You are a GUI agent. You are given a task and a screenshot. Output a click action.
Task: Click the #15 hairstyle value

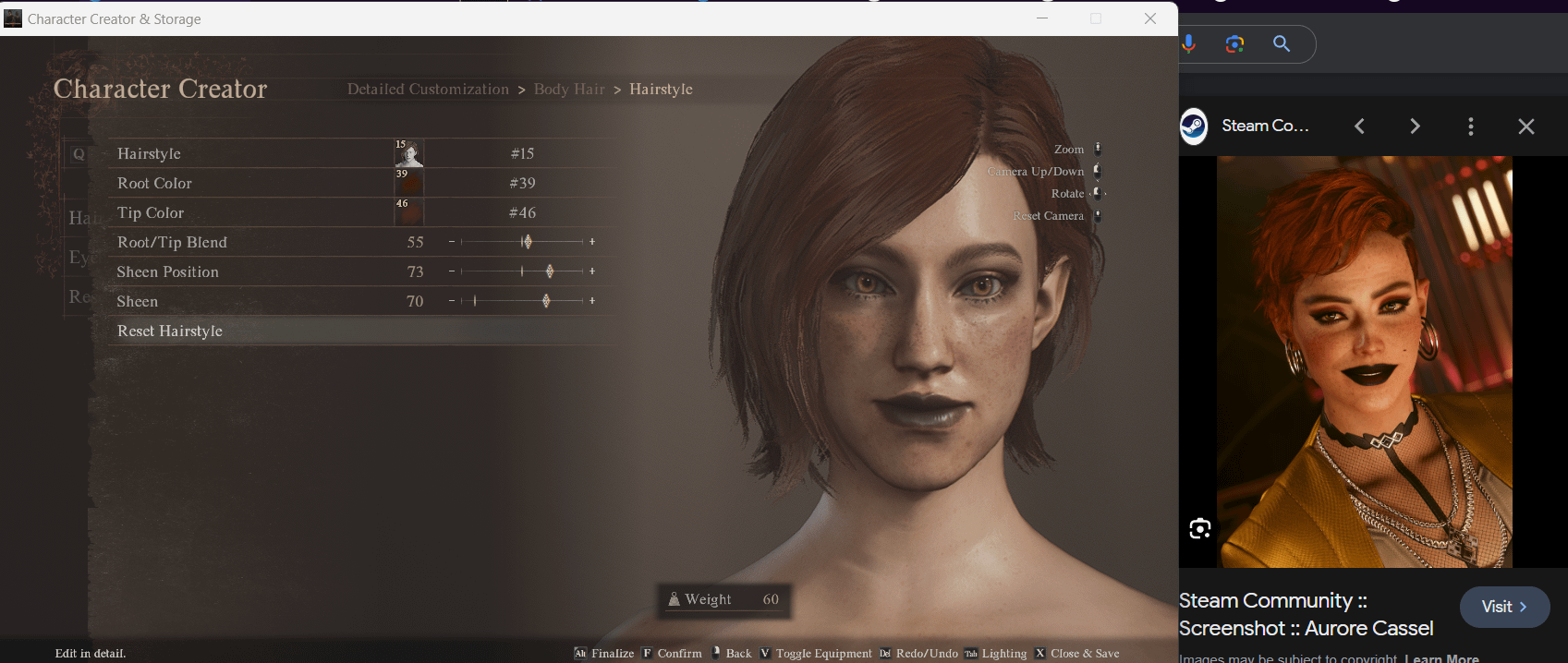click(522, 153)
